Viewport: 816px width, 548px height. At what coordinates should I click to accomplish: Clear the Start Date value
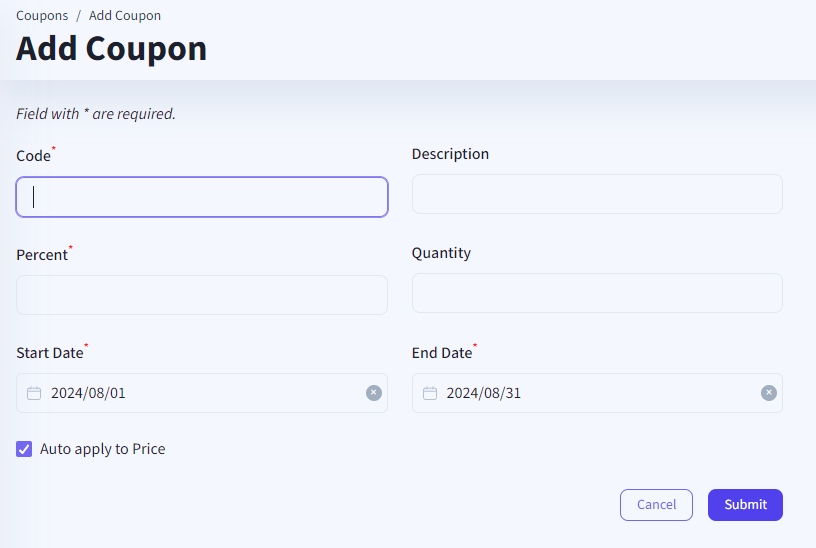(374, 393)
